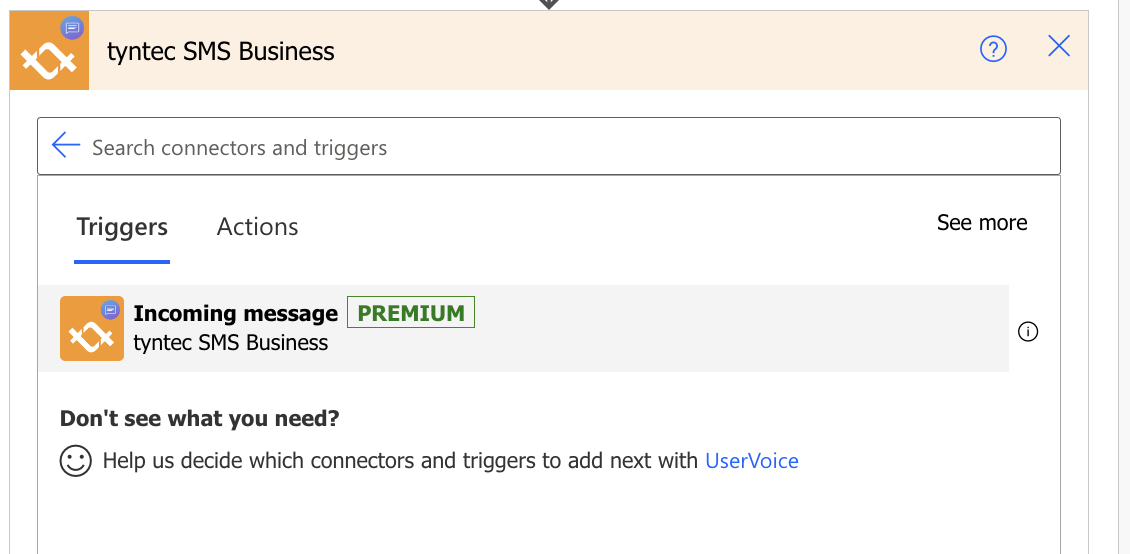
Task: Focus the Search connectors and triggers field
Action: (548, 146)
